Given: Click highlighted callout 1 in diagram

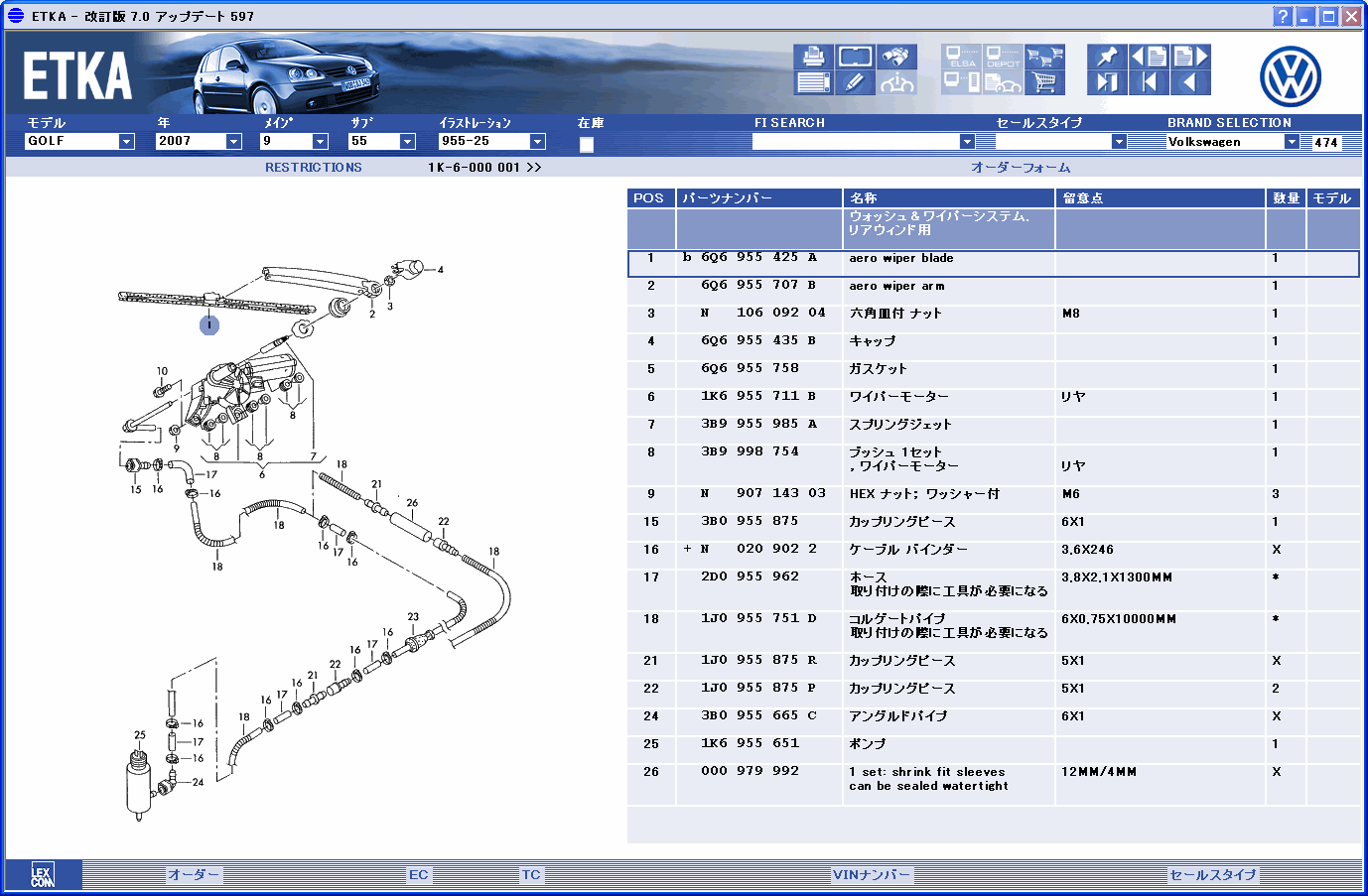Looking at the screenshot, I should pos(209,324).
